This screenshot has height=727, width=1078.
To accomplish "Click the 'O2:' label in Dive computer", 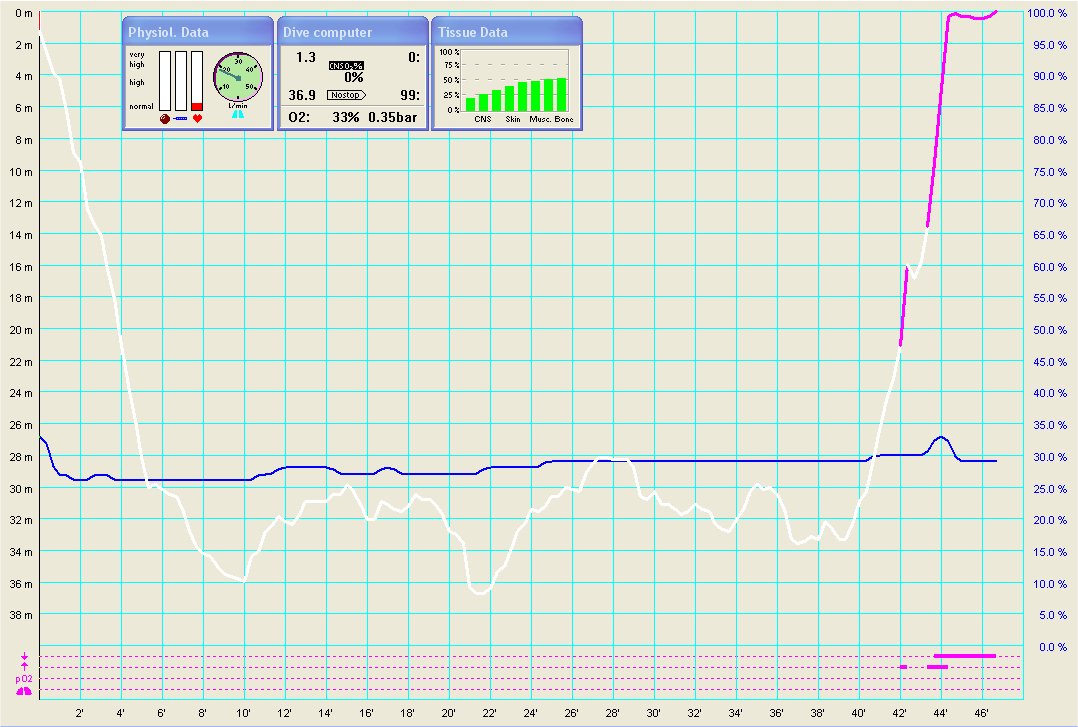I will (x=299, y=117).
